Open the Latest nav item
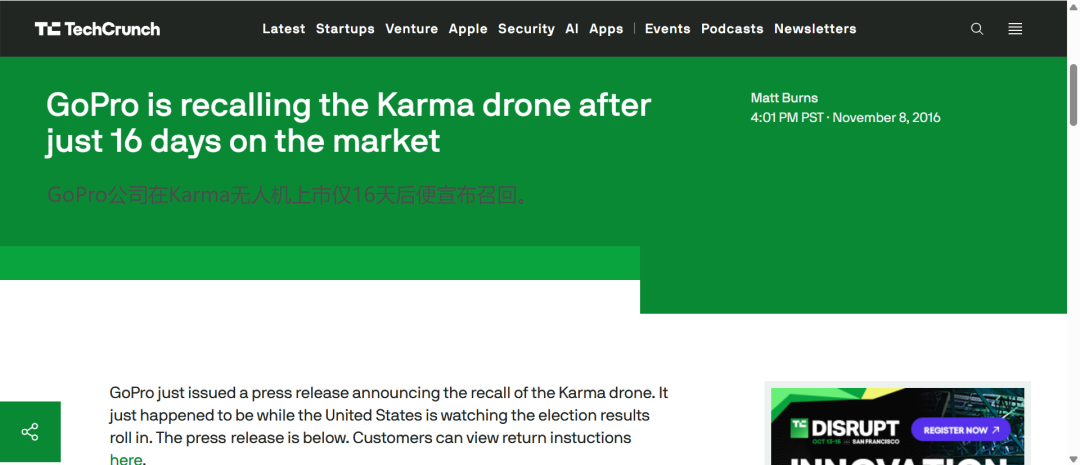 [x=283, y=29]
